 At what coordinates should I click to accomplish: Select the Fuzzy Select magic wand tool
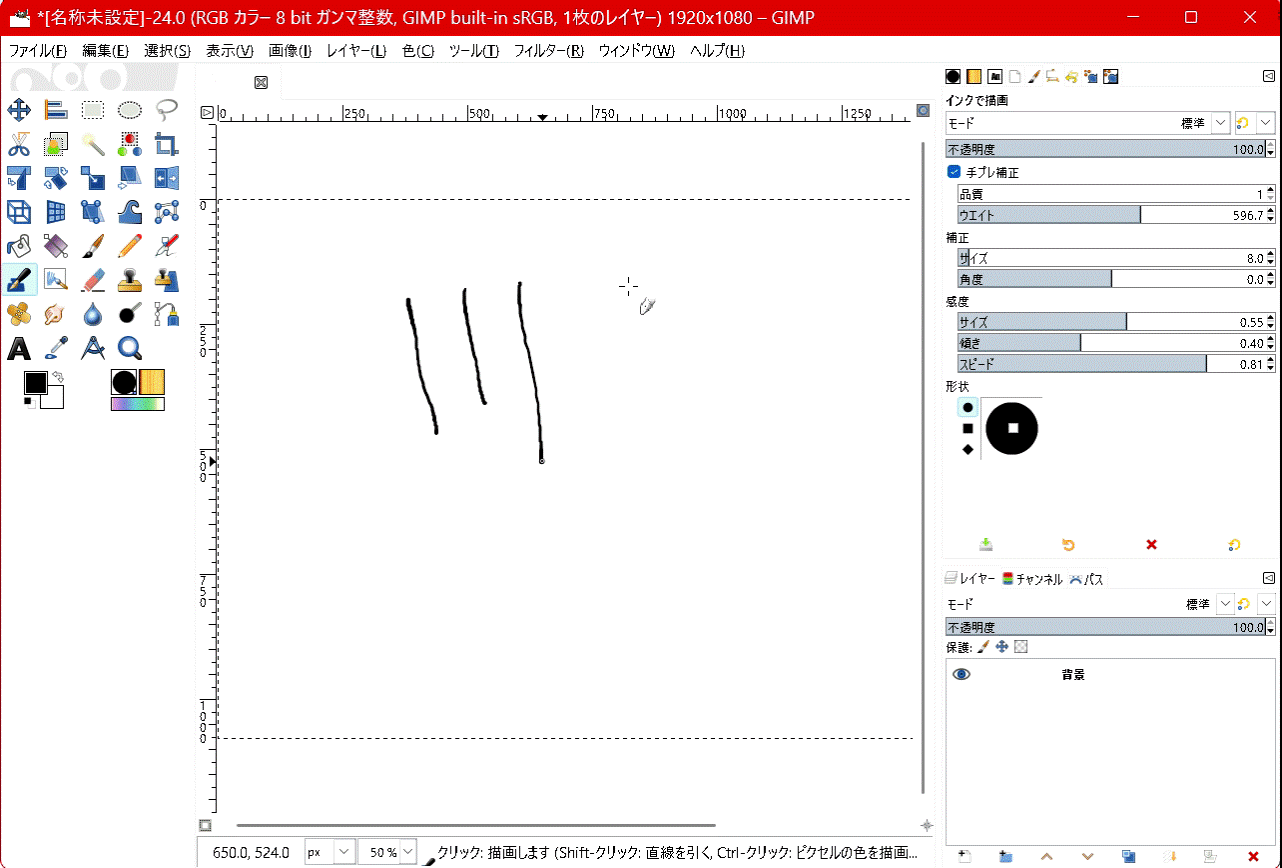coord(93,144)
